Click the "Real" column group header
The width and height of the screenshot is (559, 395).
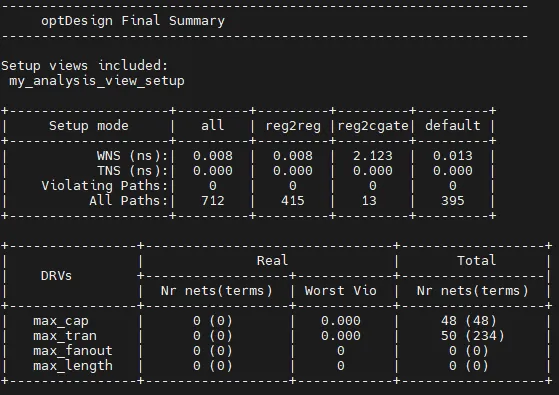(272, 261)
